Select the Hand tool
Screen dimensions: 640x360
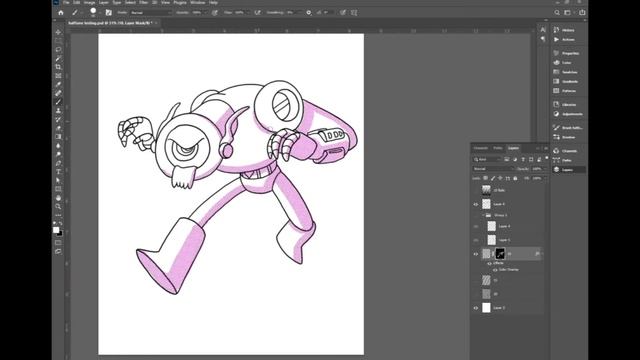tap(58, 198)
